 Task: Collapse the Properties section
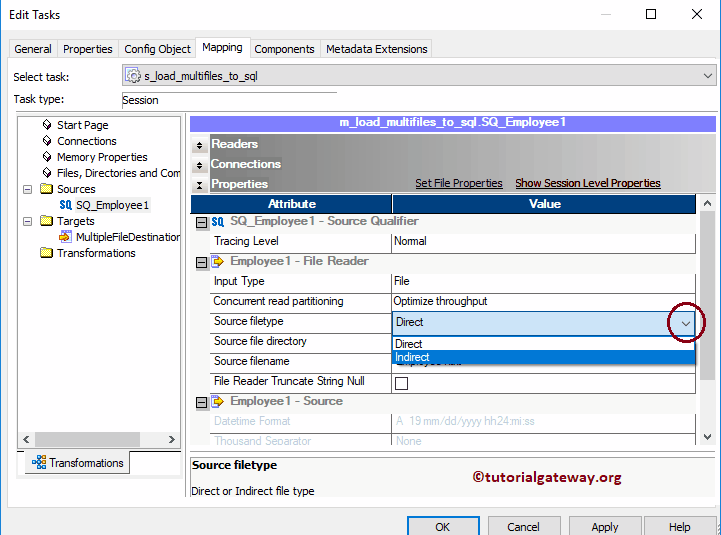(200, 185)
